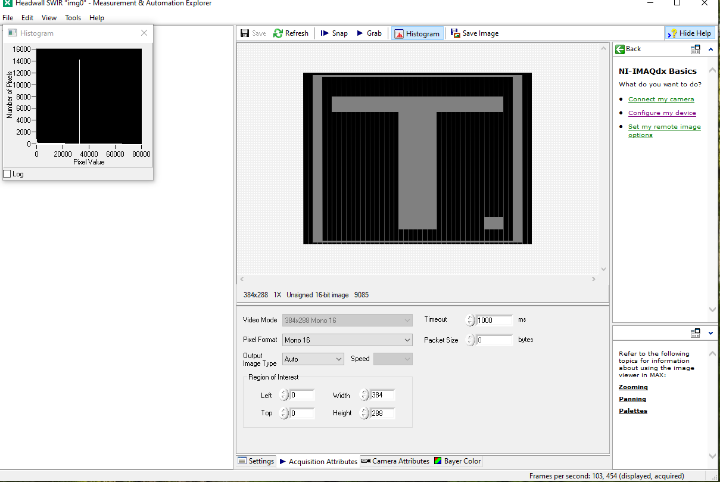Refresh the camera view
The image size is (720, 482).
pyautogui.click(x=291, y=33)
